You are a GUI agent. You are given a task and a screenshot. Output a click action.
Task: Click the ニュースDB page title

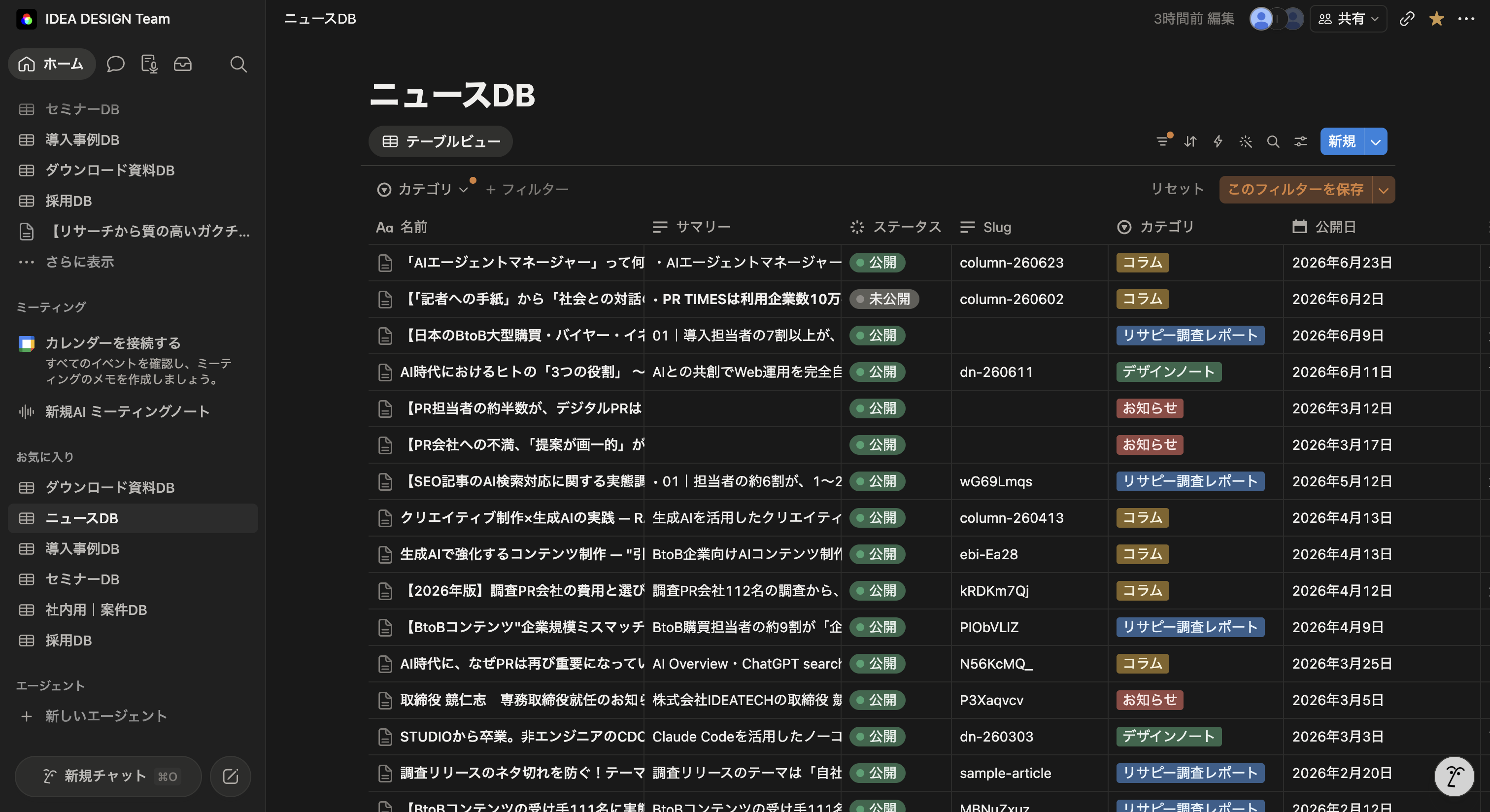pyautogui.click(x=452, y=95)
